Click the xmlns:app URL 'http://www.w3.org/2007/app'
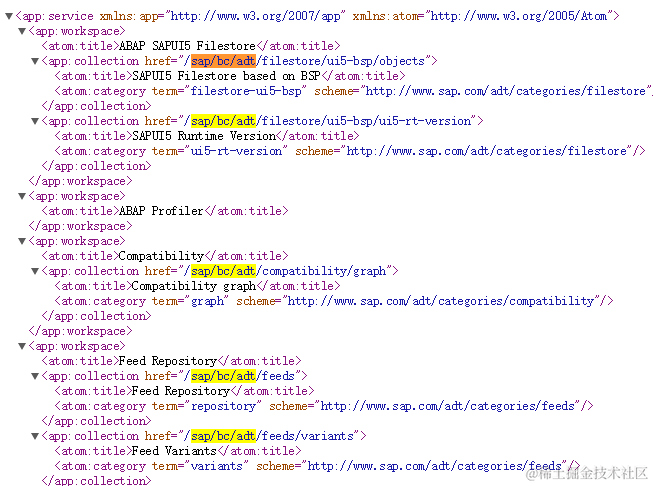This screenshot has width=653, height=486. 255,16
